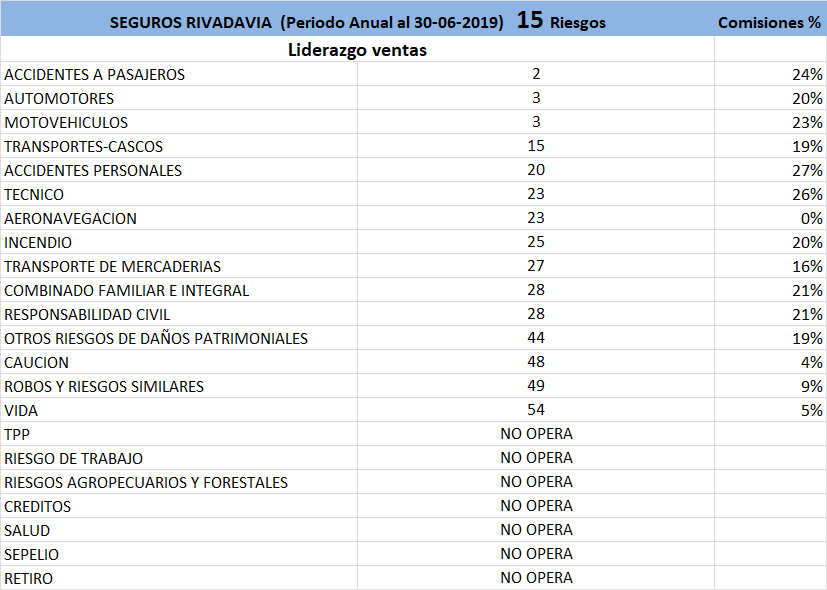Click the 'TRANSPORTE DE MERCADERIAS' row label
Viewport: 827px width, 590px height.
tap(112, 266)
